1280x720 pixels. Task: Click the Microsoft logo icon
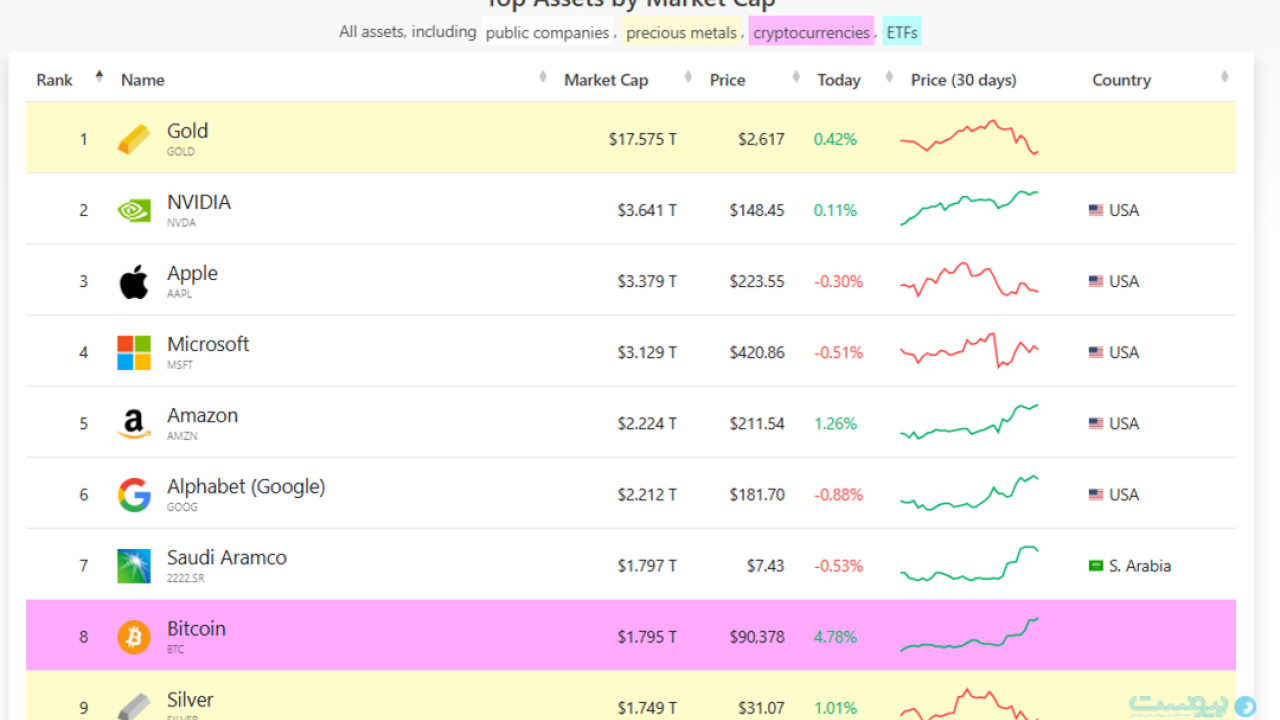tap(134, 353)
